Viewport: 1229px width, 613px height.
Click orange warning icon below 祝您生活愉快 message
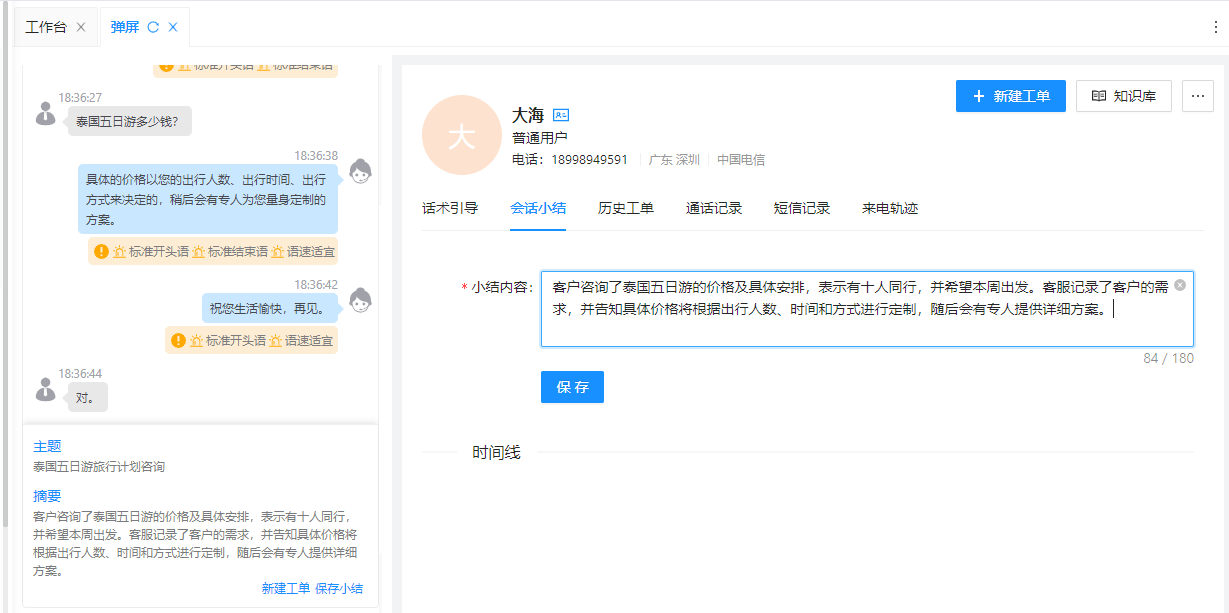178,341
